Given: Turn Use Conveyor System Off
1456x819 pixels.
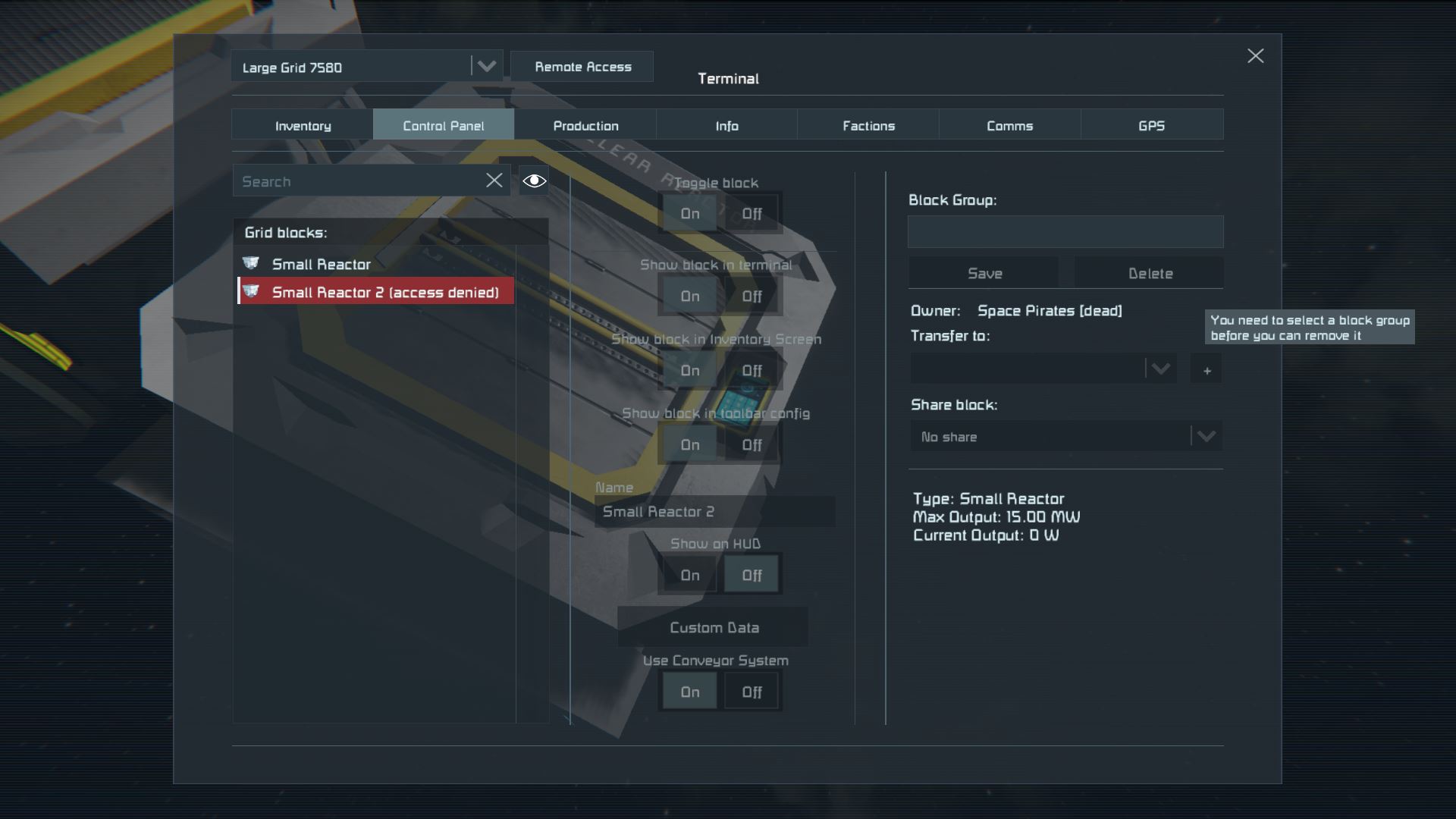Looking at the screenshot, I should pyautogui.click(x=751, y=692).
